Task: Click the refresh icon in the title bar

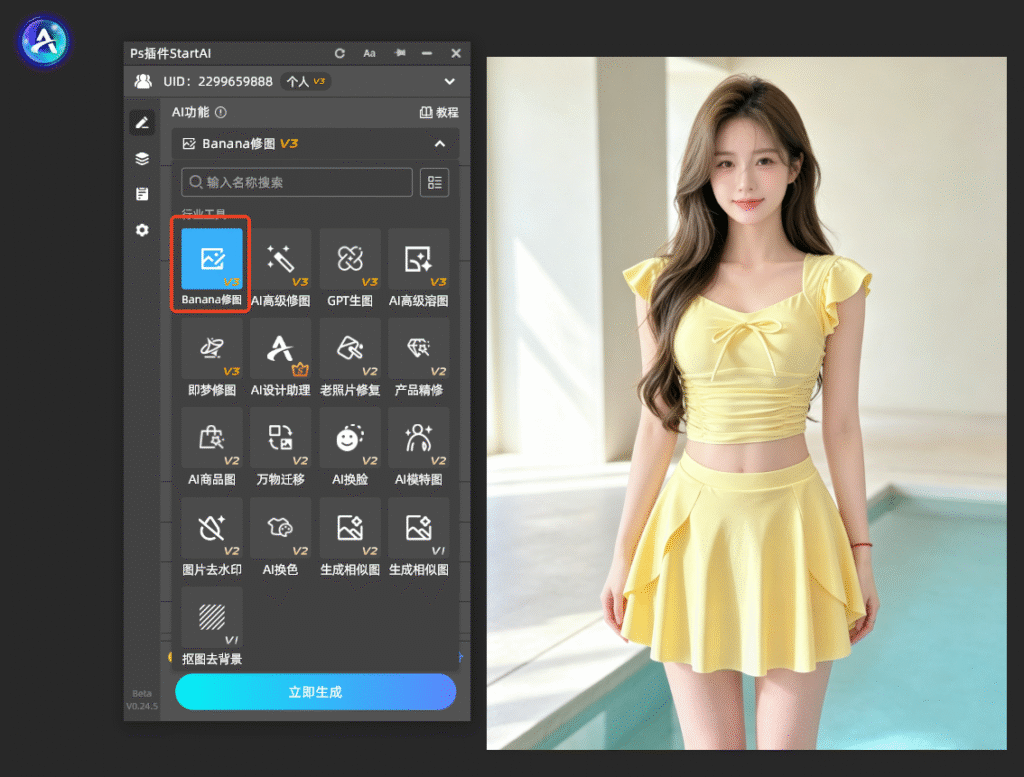Action: click(340, 53)
